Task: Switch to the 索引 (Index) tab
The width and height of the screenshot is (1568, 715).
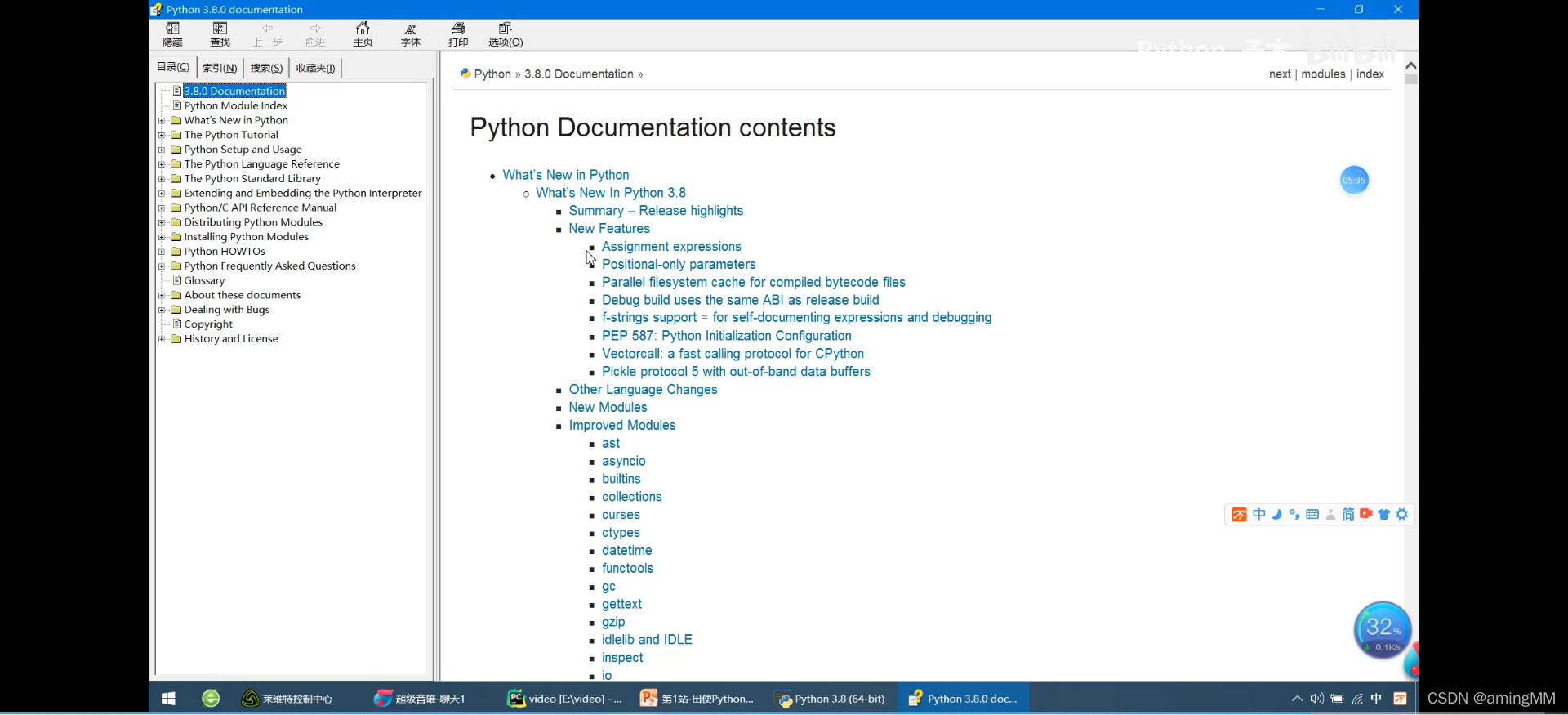Action: click(x=220, y=68)
